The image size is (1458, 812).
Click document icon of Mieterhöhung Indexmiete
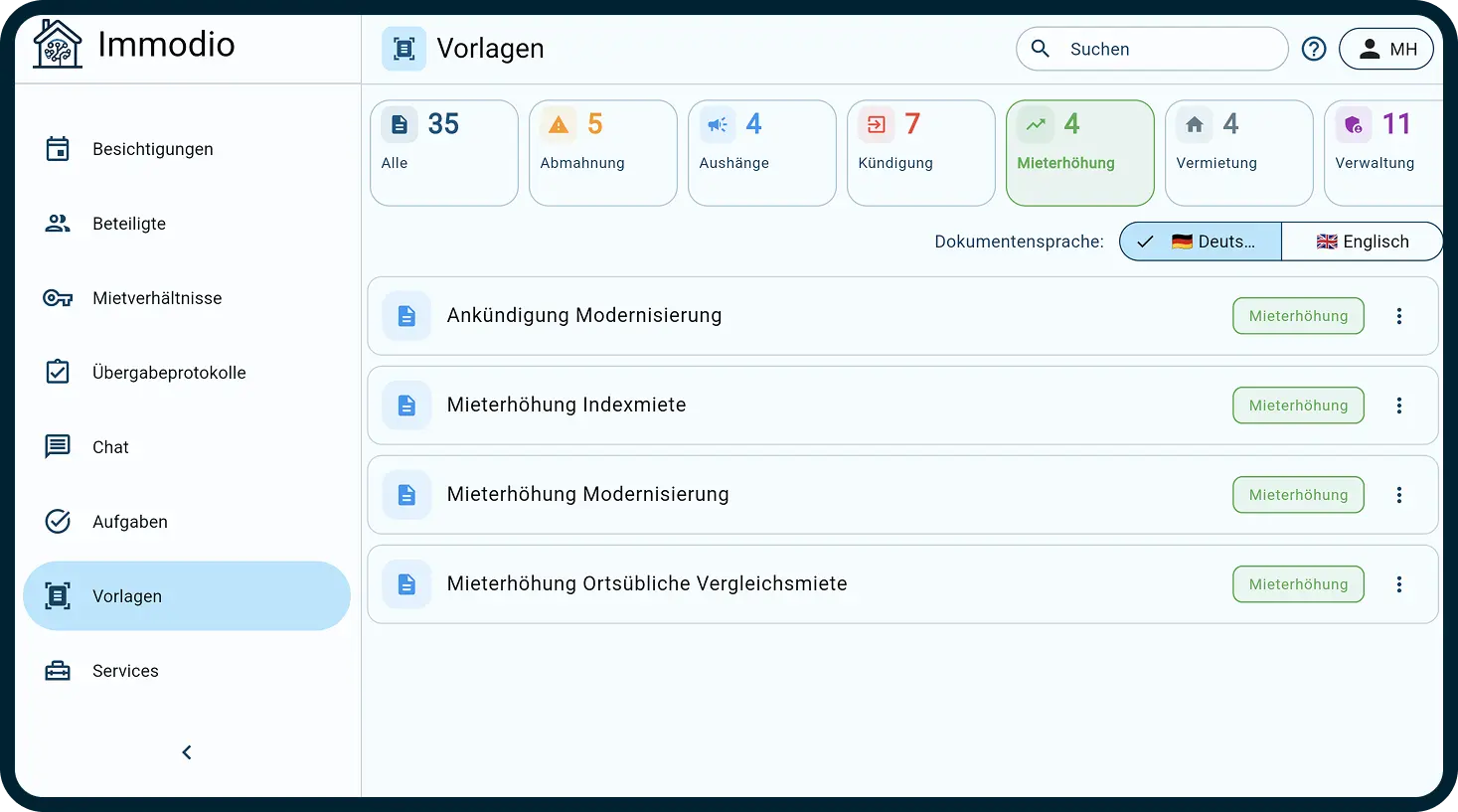(406, 406)
